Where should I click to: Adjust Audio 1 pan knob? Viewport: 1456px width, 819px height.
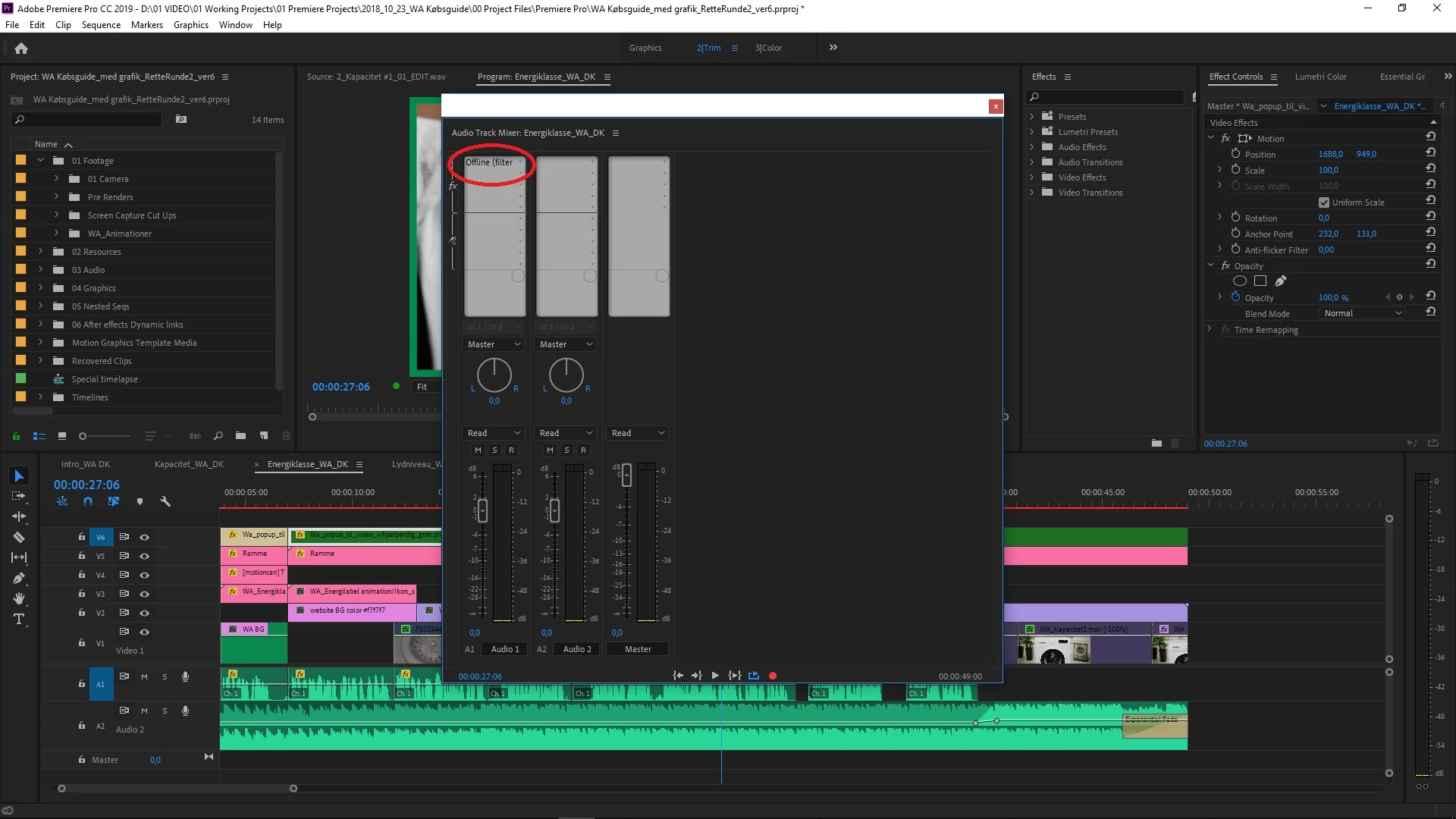click(494, 375)
